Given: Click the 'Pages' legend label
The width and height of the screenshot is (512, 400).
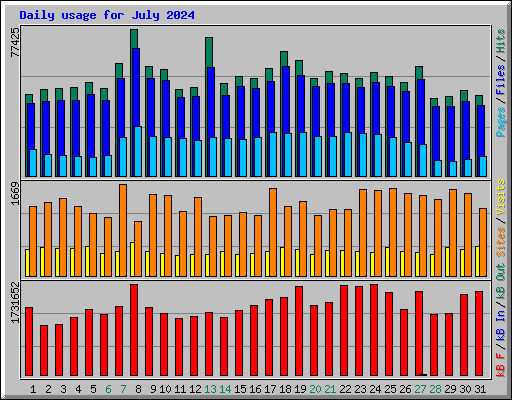Looking at the screenshot, I should pyautogui.click(x=501, y=122).
